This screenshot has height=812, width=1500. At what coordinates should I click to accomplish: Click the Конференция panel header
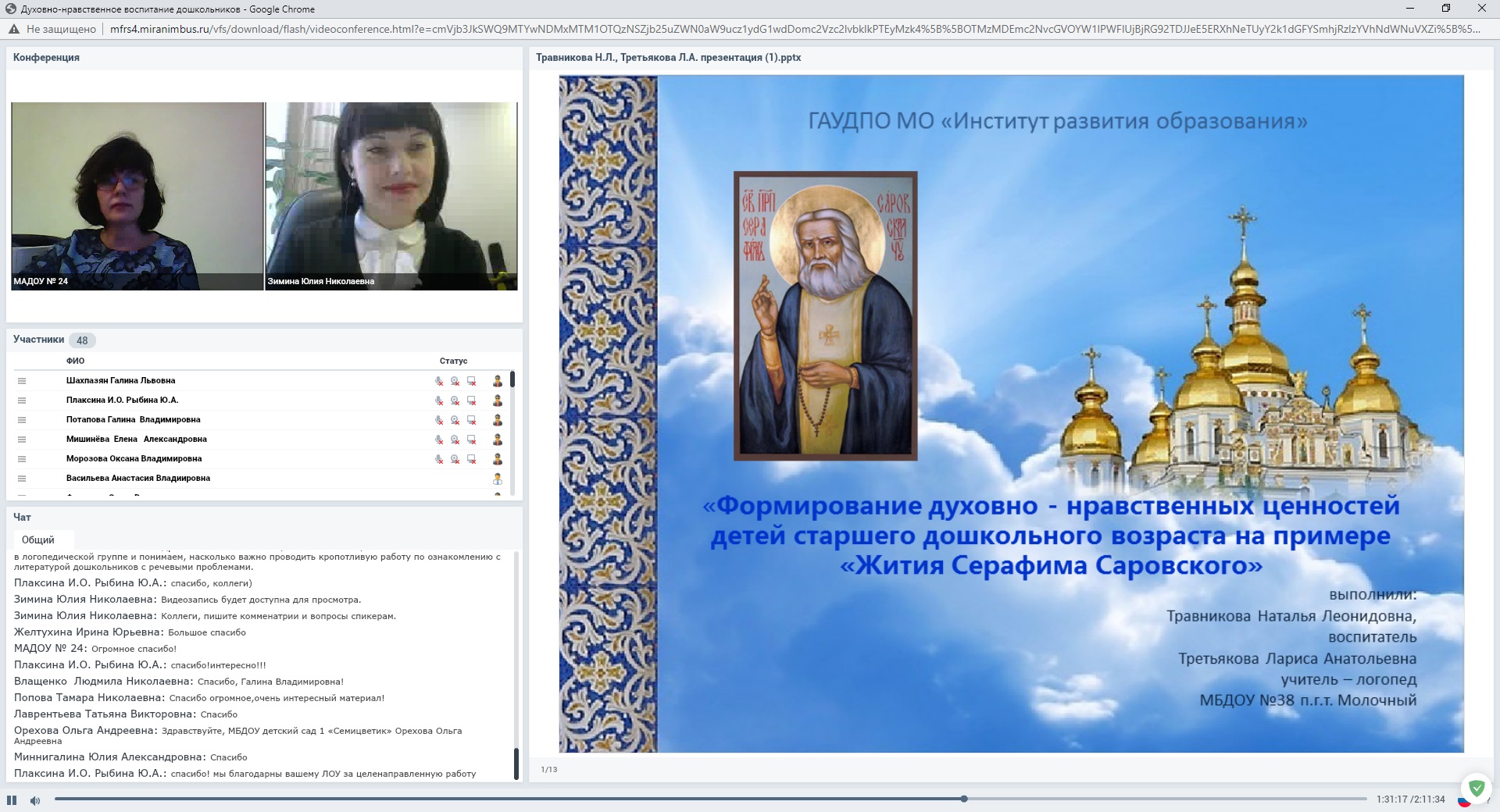tap(46, 58)
